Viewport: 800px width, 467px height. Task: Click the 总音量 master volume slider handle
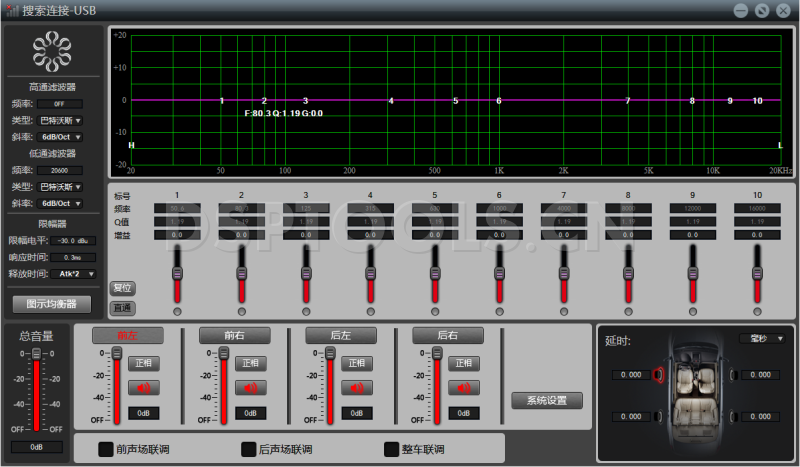click(36, 354)
